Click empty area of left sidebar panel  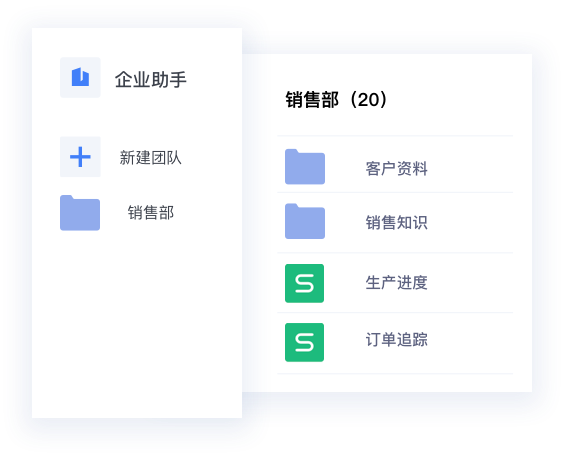pos(137,324)
